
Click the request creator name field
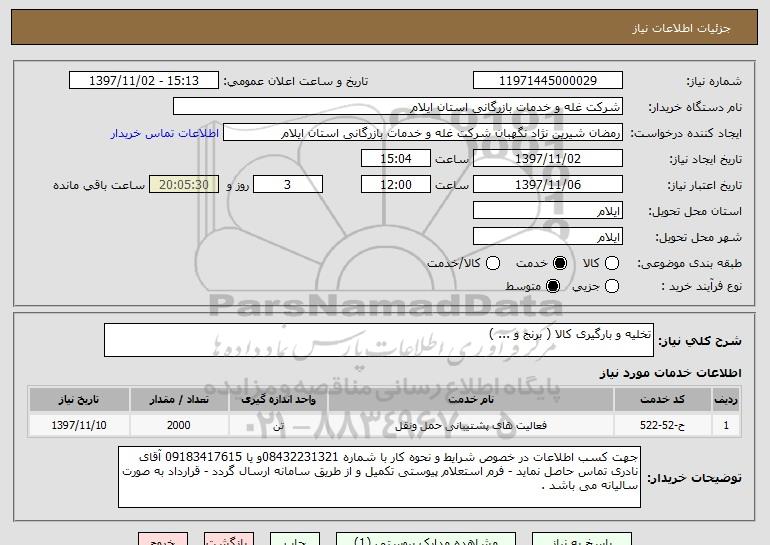point(423,133)
